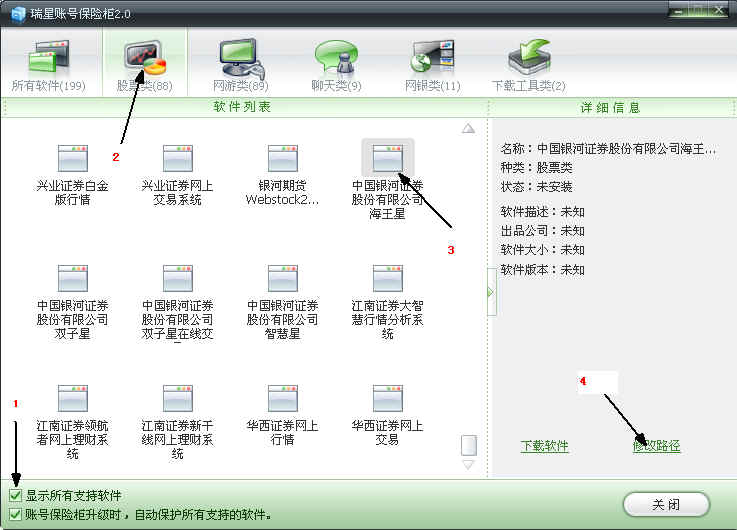Screen dimensions: 737x530
Task: Collapse the 详细信息 panel with the side arrow
Action: click(491, 292)
